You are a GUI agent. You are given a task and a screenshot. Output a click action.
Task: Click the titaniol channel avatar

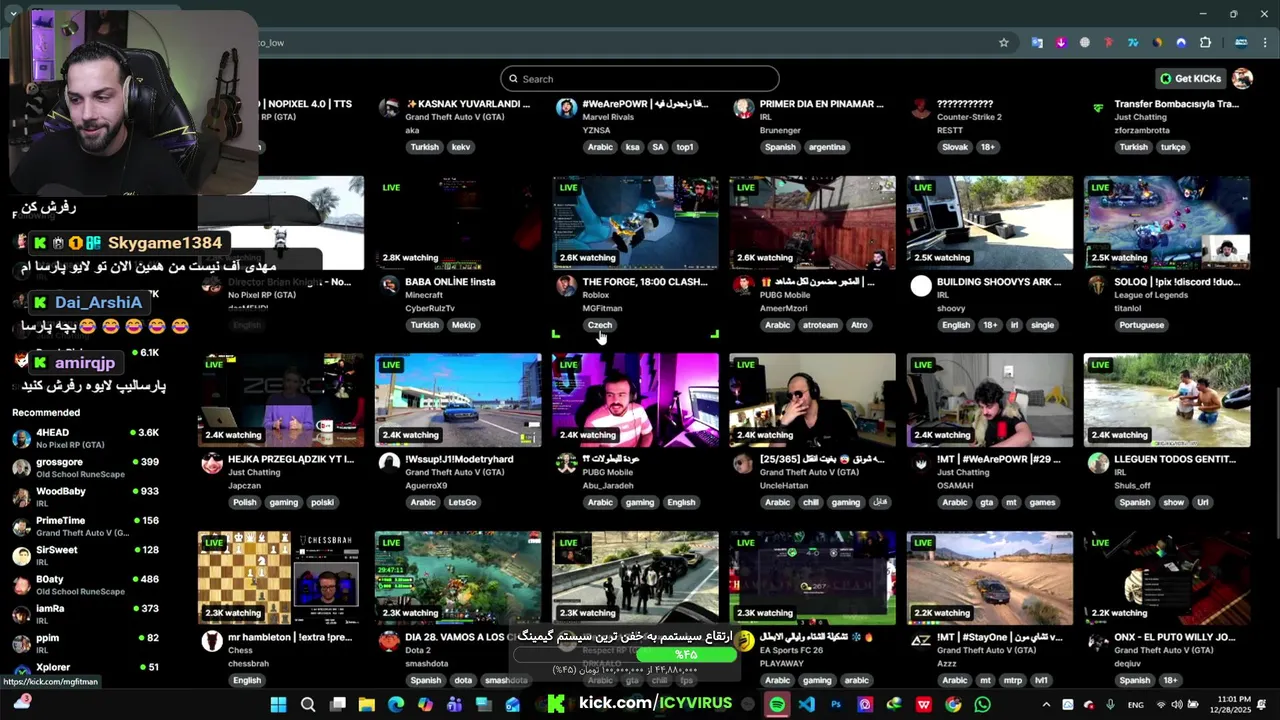pos(1098,286)
